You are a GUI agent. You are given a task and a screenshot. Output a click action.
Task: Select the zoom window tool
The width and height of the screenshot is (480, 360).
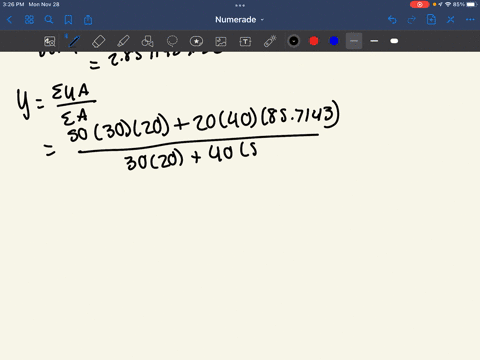[x=50, y=41]
